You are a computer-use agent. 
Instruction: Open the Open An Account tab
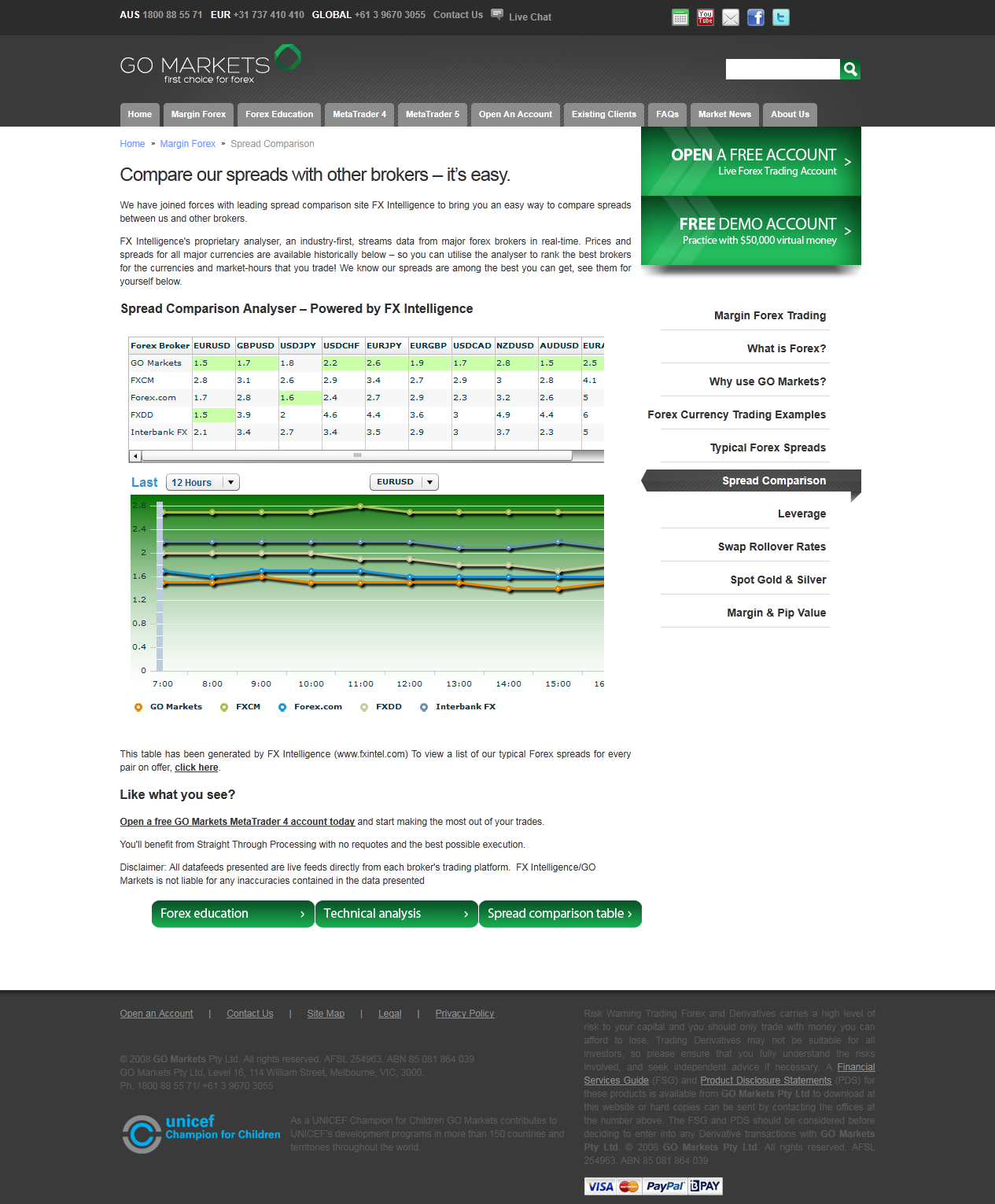515,114
